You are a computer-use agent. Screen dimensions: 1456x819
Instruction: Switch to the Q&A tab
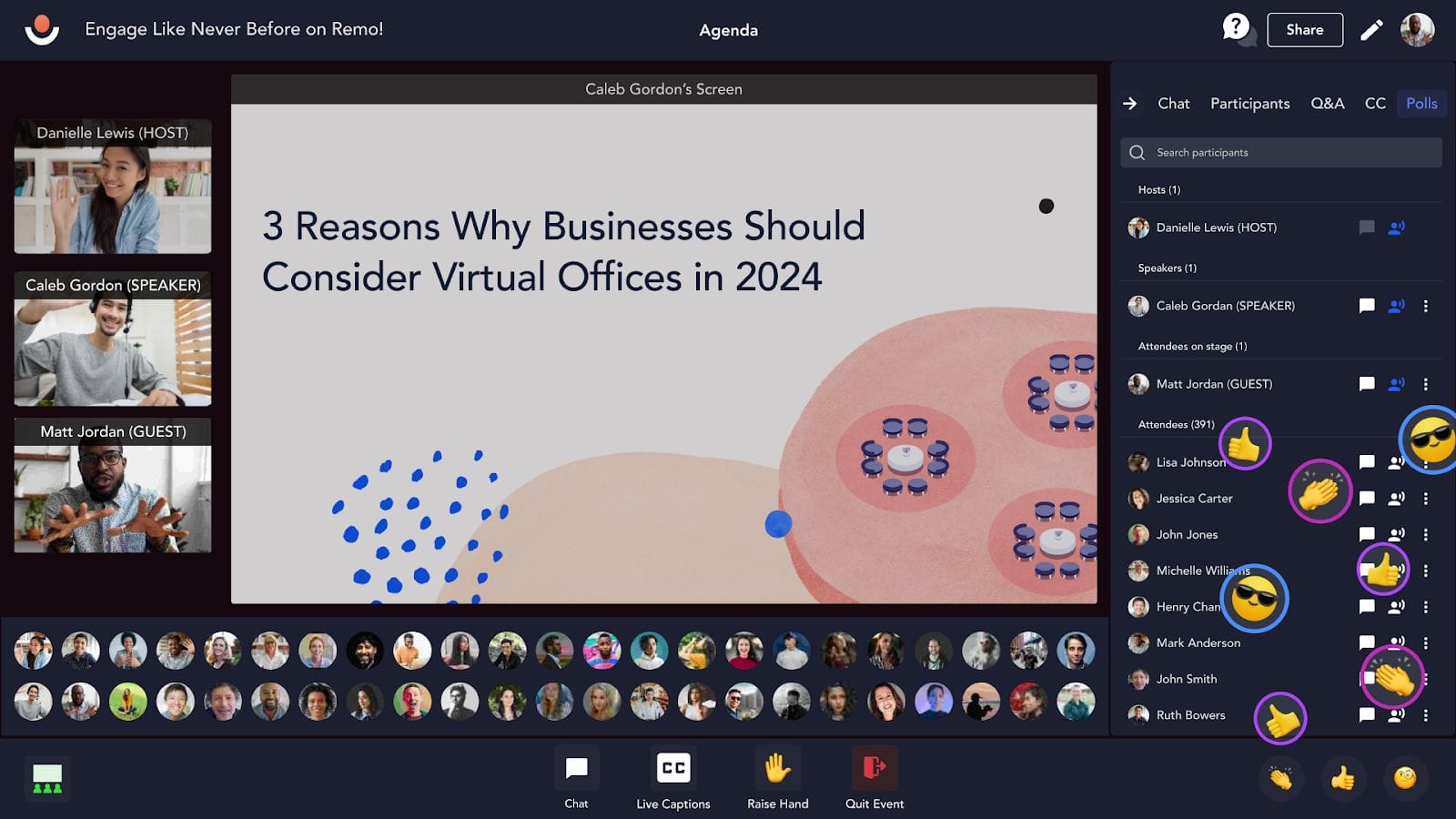(1327, 104)
